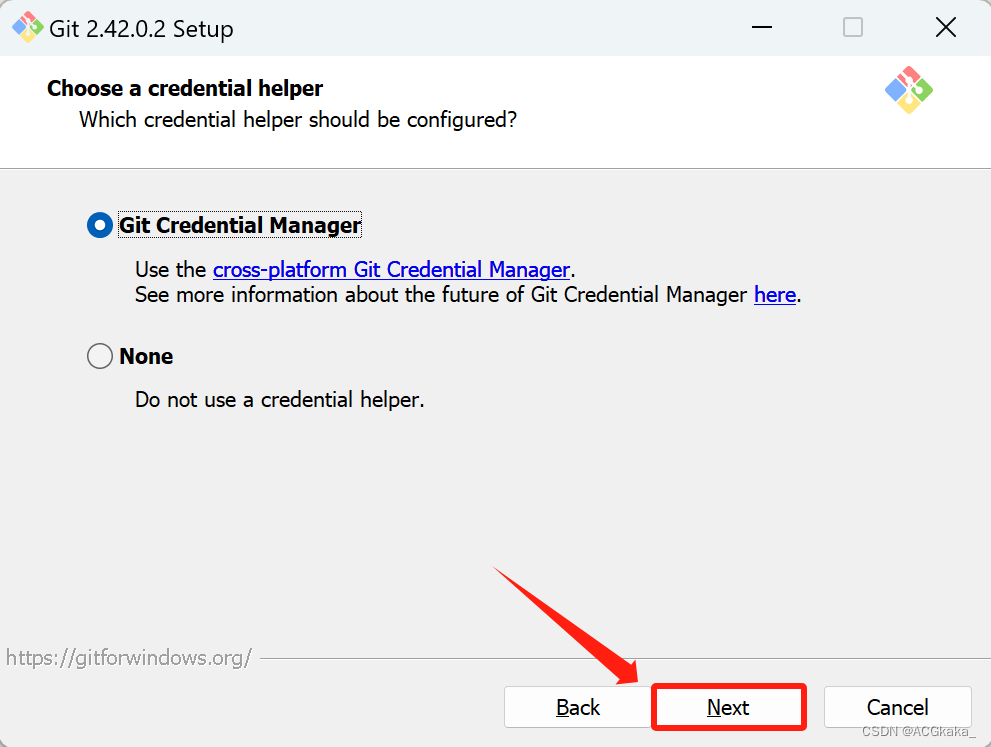Click the Git logo in the header
The width and height of the screenshot is (991, 747).
pyautogui.click(x=908, y=90)
